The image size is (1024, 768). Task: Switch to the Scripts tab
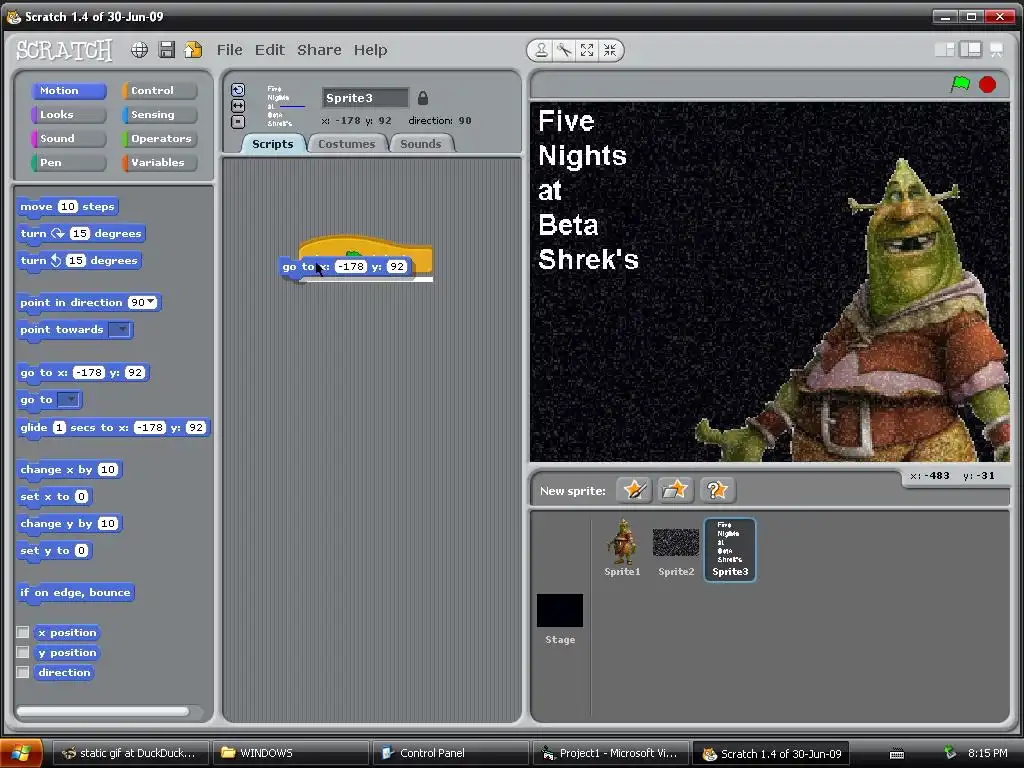[273, 144]
